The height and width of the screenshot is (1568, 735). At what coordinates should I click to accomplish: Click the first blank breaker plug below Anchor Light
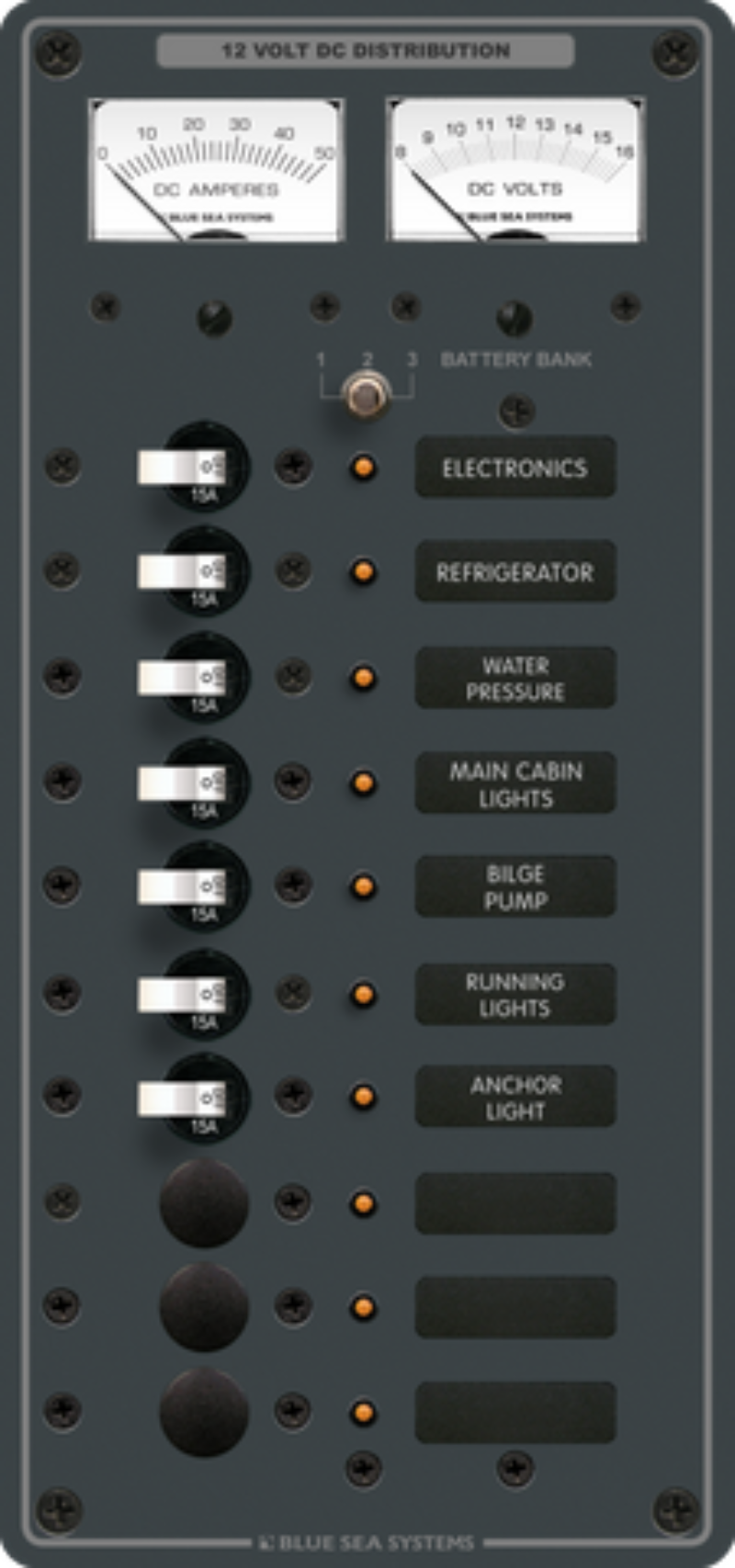(x=204, y=1203)
